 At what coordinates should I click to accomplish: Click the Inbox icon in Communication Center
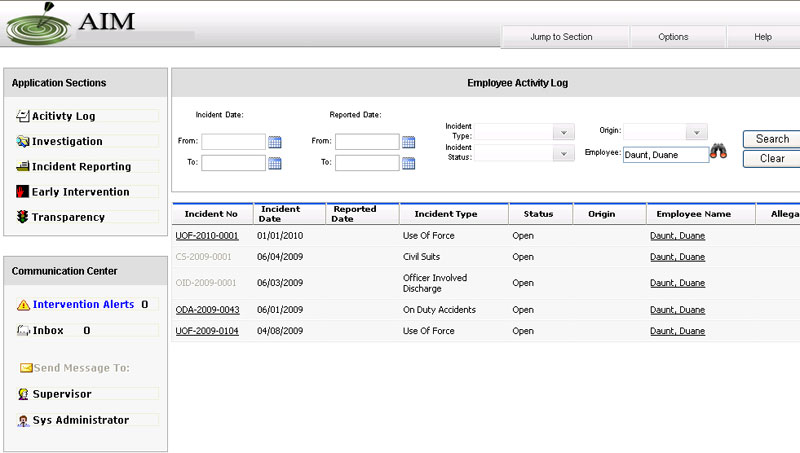coord(23,330)
